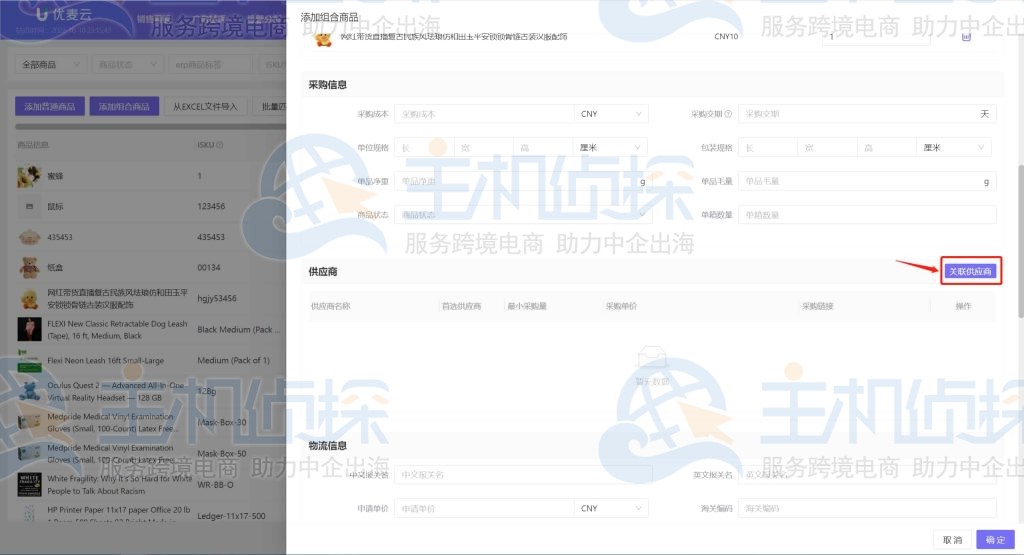Open the CNY currency dropdown for 采购成本
Screen dimensions: 1024x555
(611, 114)
